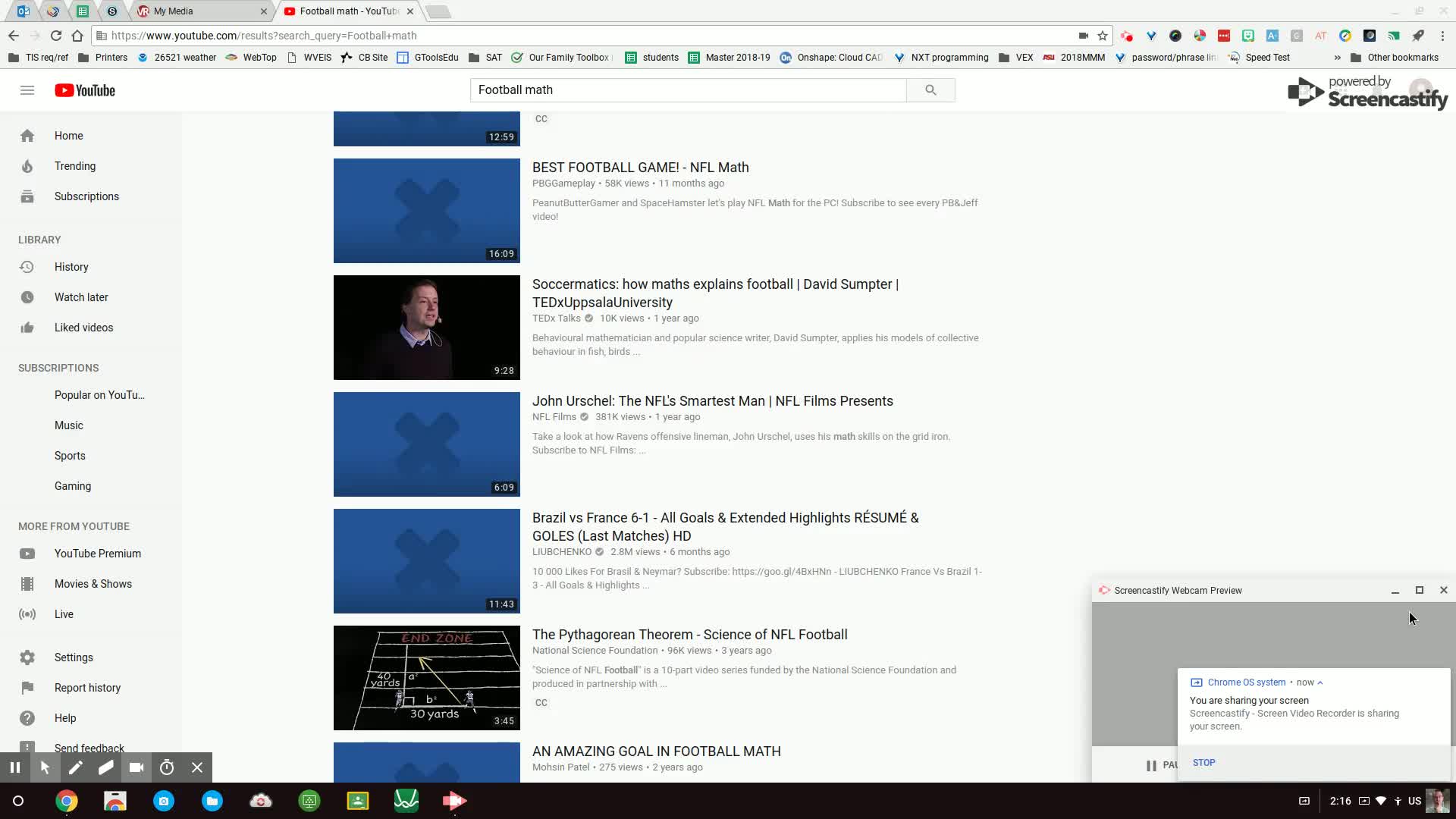Bookmark this page with star icon
Screen dimensions: 1456x819
click(1103, 36)
